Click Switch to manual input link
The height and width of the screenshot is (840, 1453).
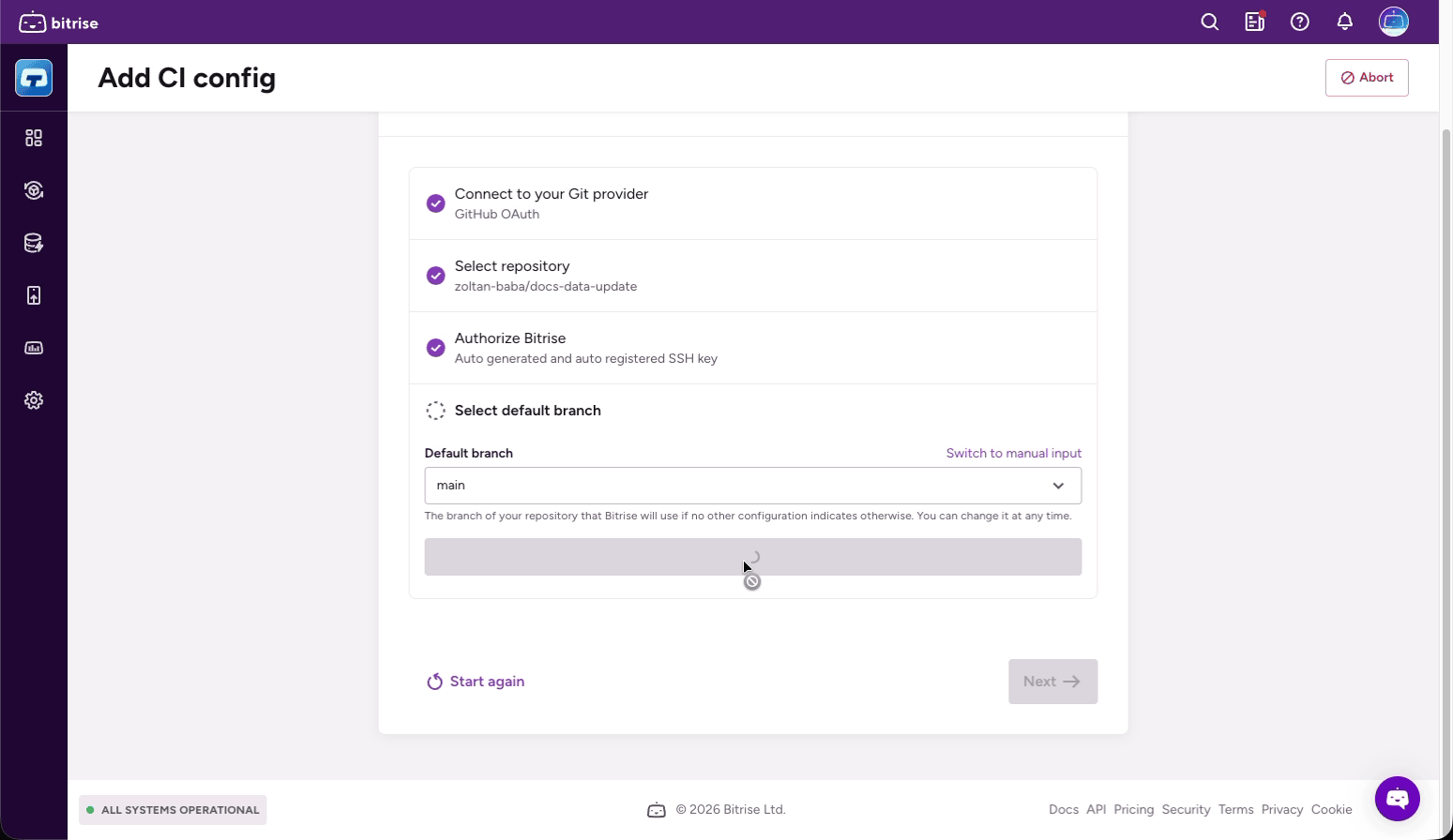1014,453
